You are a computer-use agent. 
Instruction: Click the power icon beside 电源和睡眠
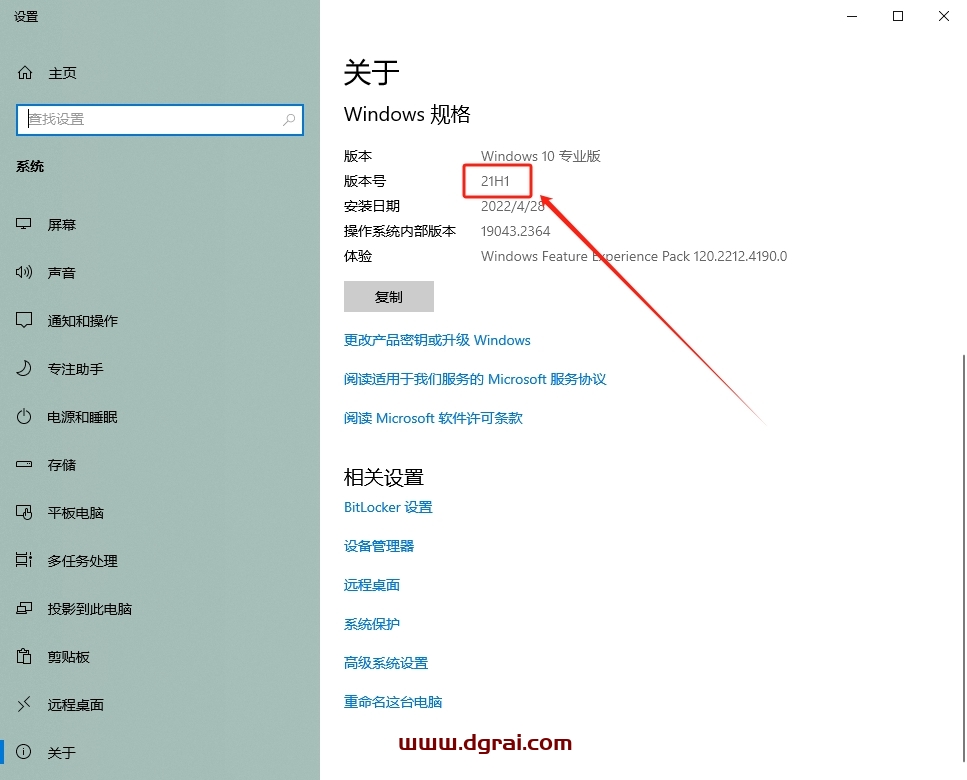(x=23, y=416)
